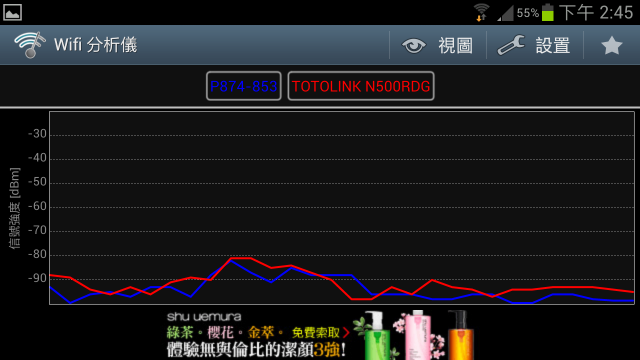Image resolution: width=640 pixels, height=360 pixels.
Task: Tap the green bottle in the ad
Action: click(x=376, y=336)
